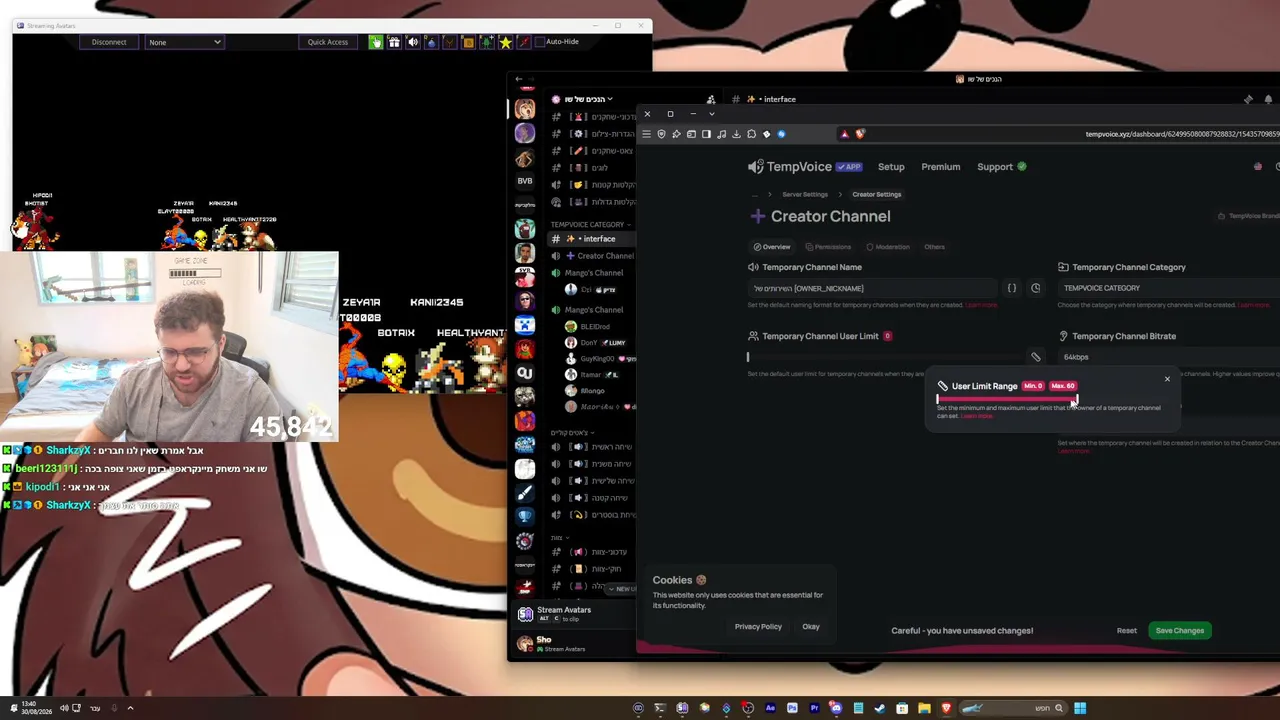
Task: Show hidden system tray icons
Action: coord(130,709)
